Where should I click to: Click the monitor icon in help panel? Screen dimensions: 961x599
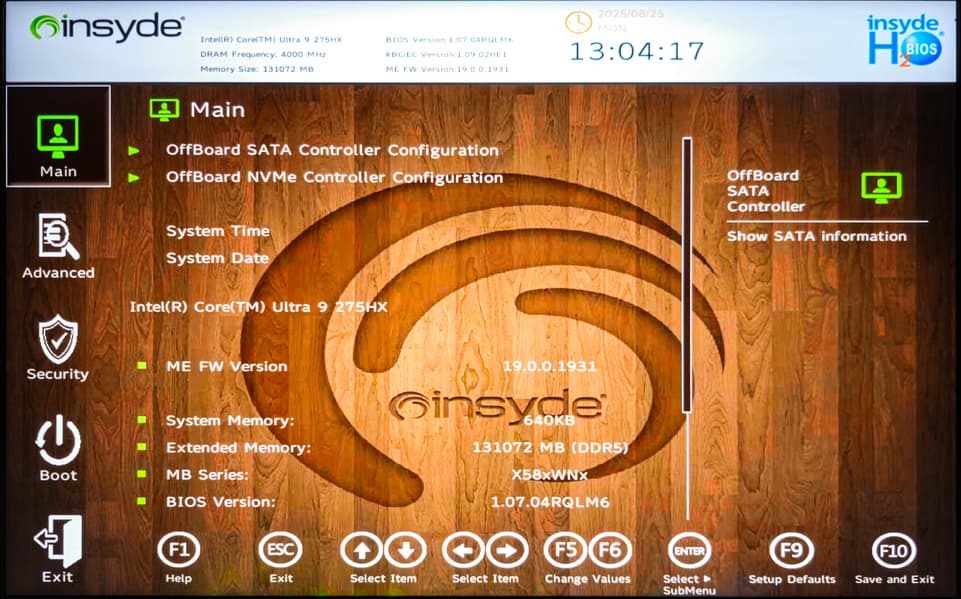click(881, 188)
